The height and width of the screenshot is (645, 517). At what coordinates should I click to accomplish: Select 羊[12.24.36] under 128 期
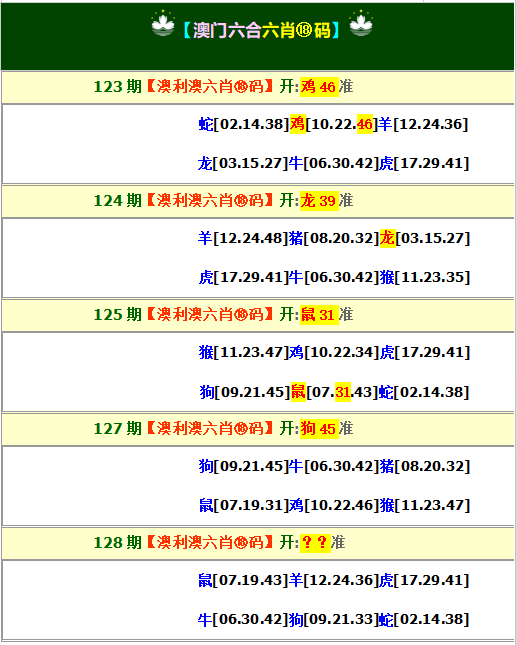pos(333,580)
